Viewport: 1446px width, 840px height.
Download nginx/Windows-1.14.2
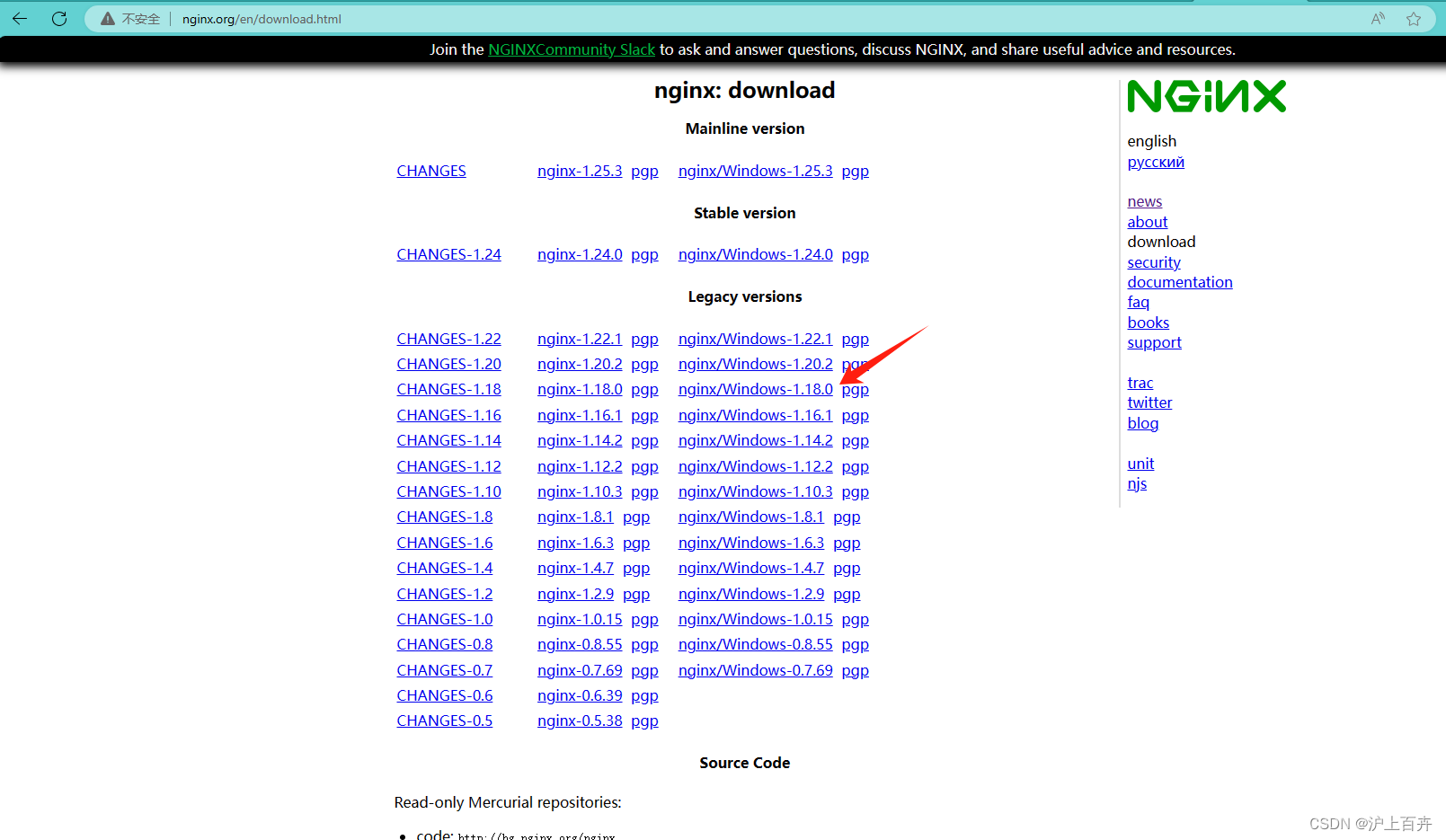[755, 440]
